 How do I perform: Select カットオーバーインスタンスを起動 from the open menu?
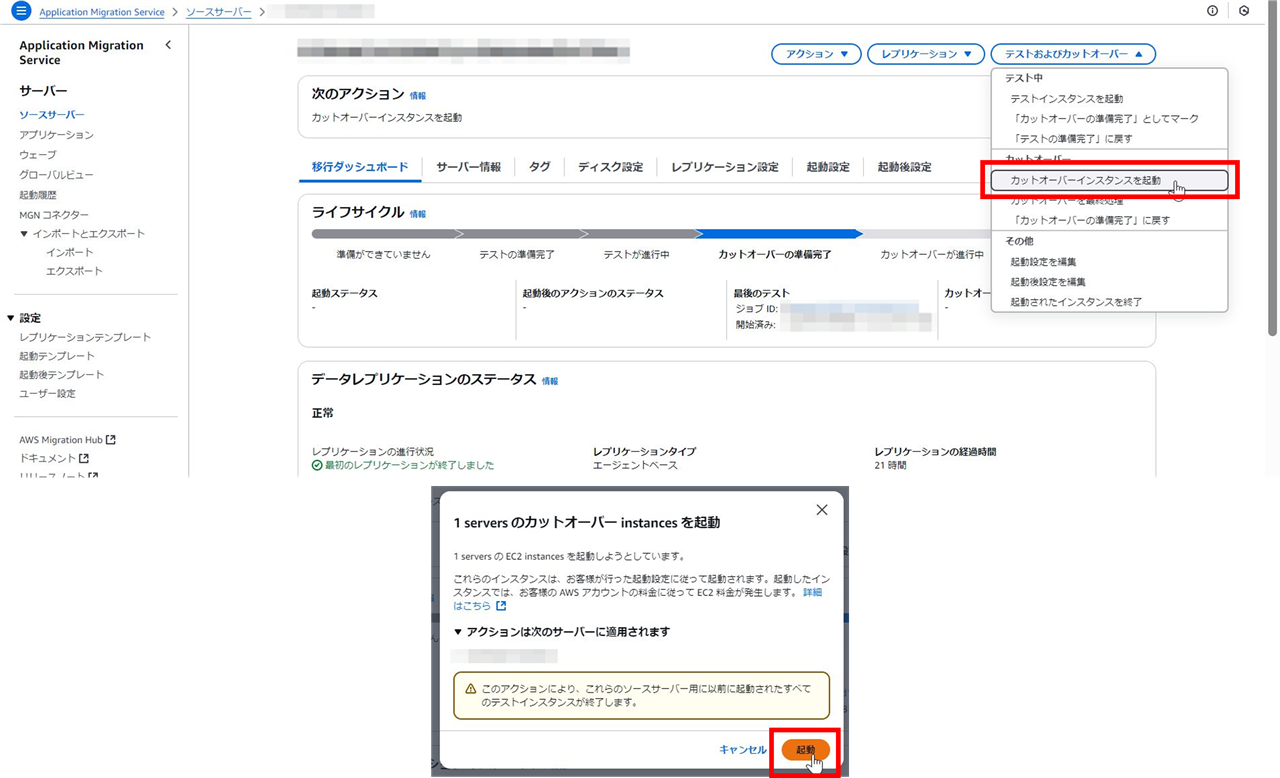[x=1085, y=178]
